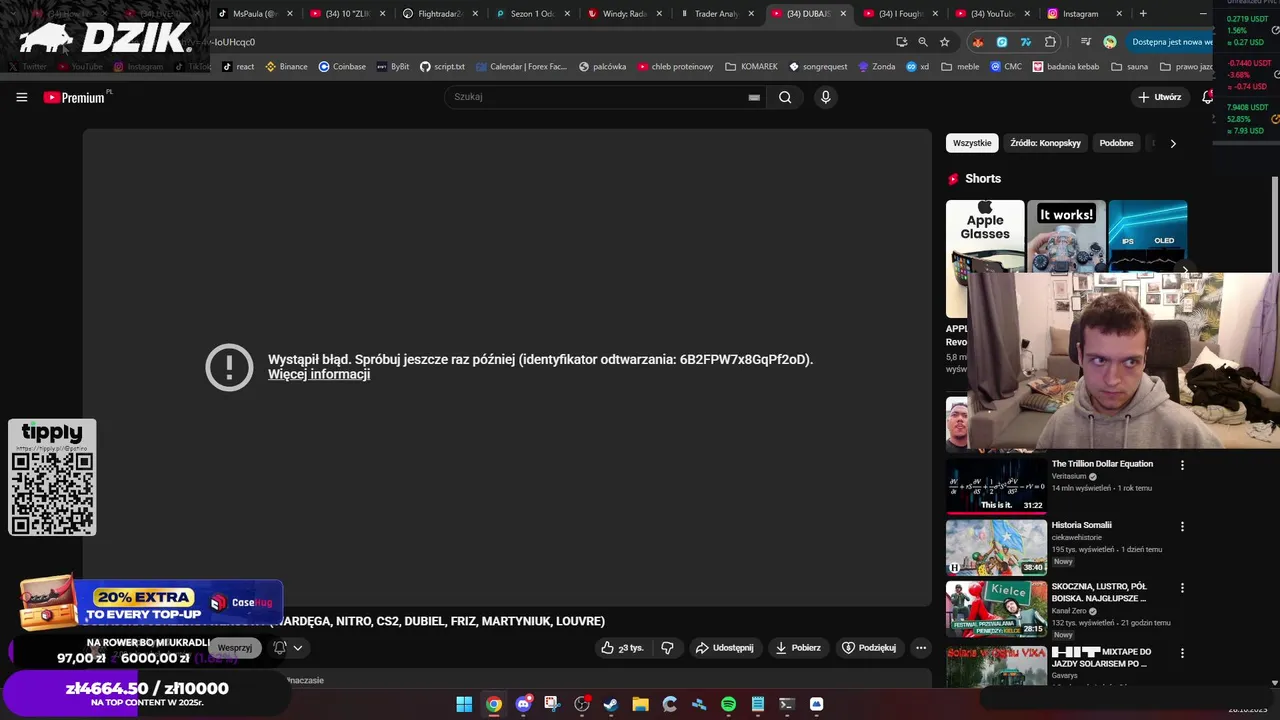This screenshot has height=720, width=1280.
Task: Switch to the Trader Analytics tab
Action: point(716,14)
